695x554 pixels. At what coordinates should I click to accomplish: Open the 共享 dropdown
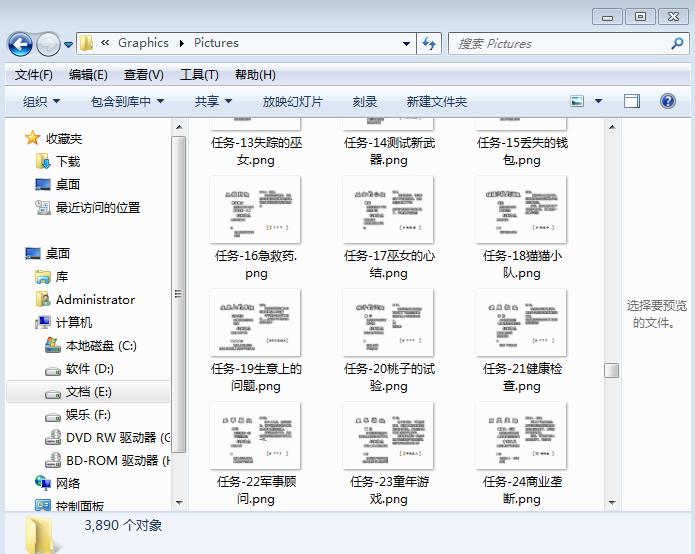point(213,101)
